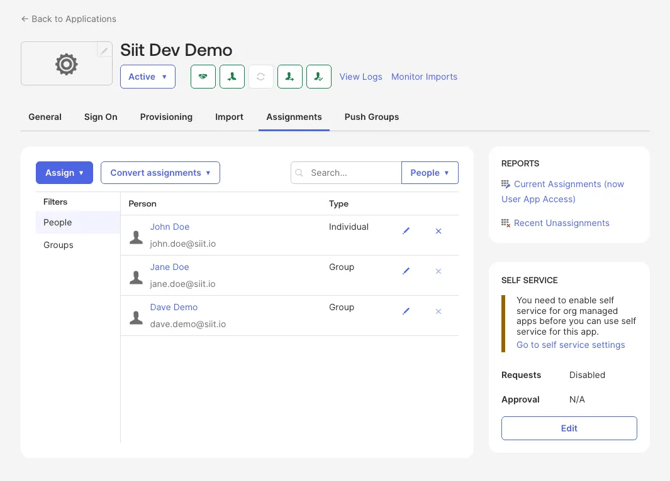The height and width of the screenshot is (481, 670).
Task: Go back to Applications
Action: [x=68, y=19]
